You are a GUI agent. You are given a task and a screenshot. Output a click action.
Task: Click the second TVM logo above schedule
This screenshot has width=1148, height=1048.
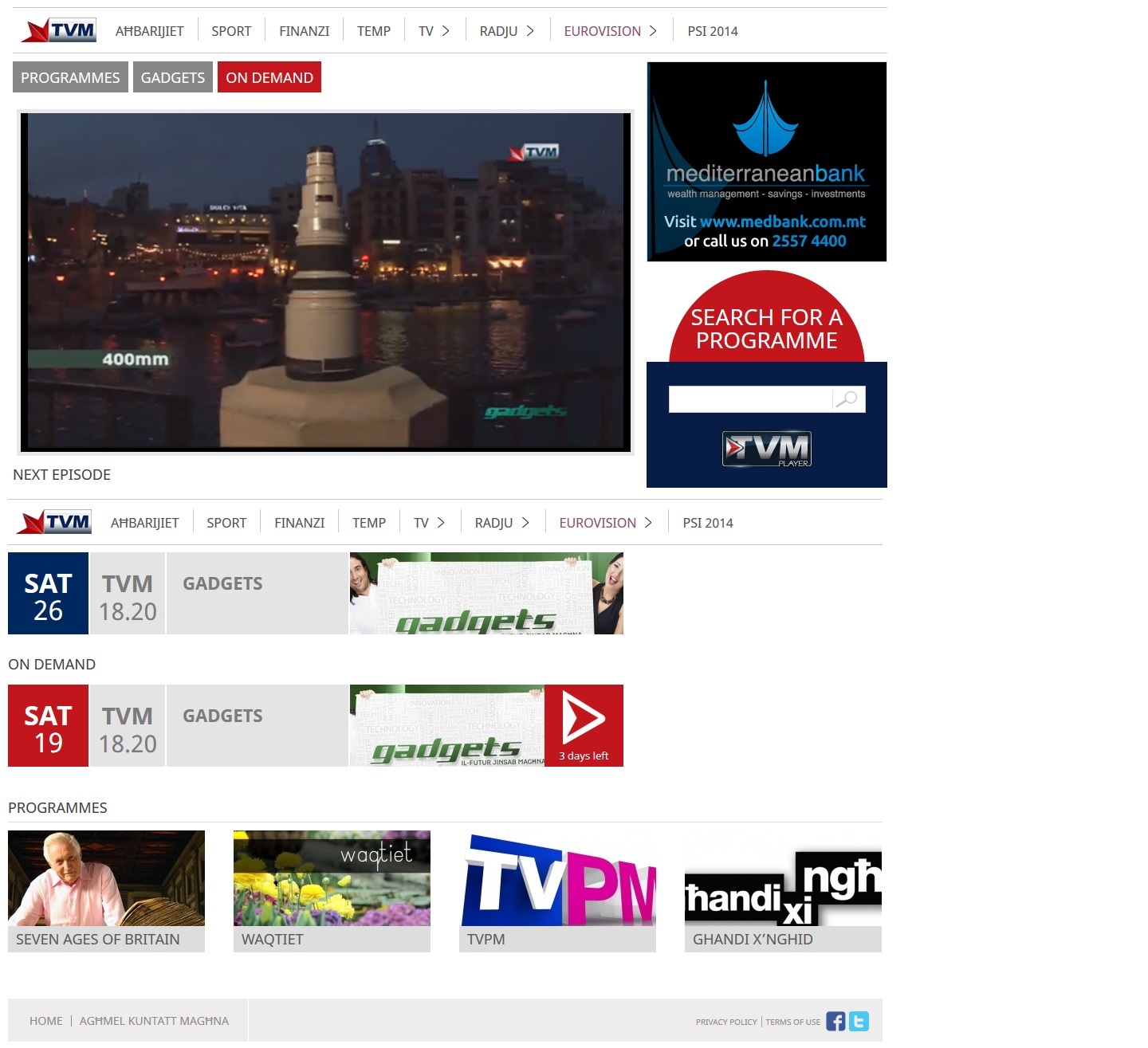tap(54, 522)
